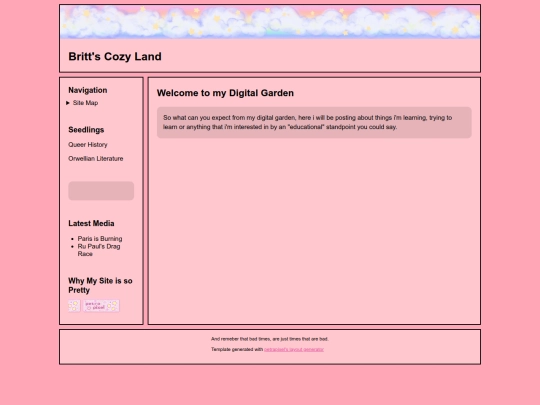
Task: Click the empty rounded box in sidebar
Action: pos(101,191)
